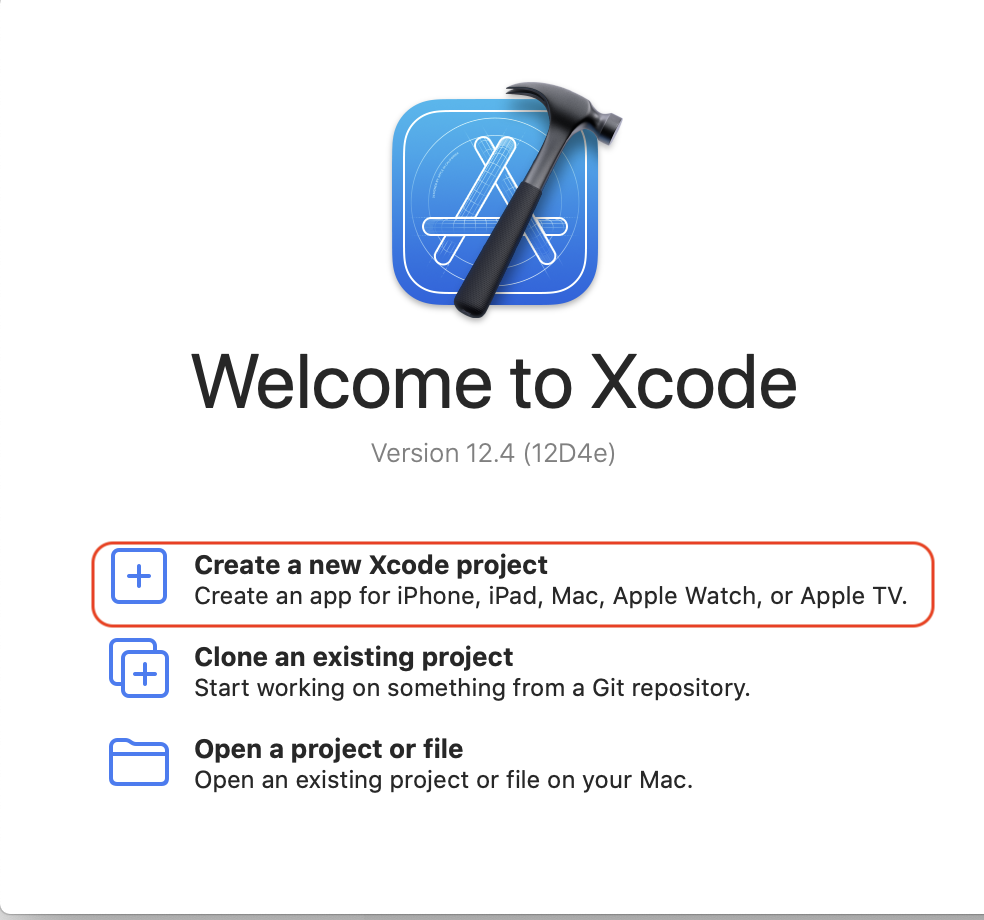
Task: Click "Start working on something from a Git repository"
Action: pyautogui.click(x=473, y=688)
